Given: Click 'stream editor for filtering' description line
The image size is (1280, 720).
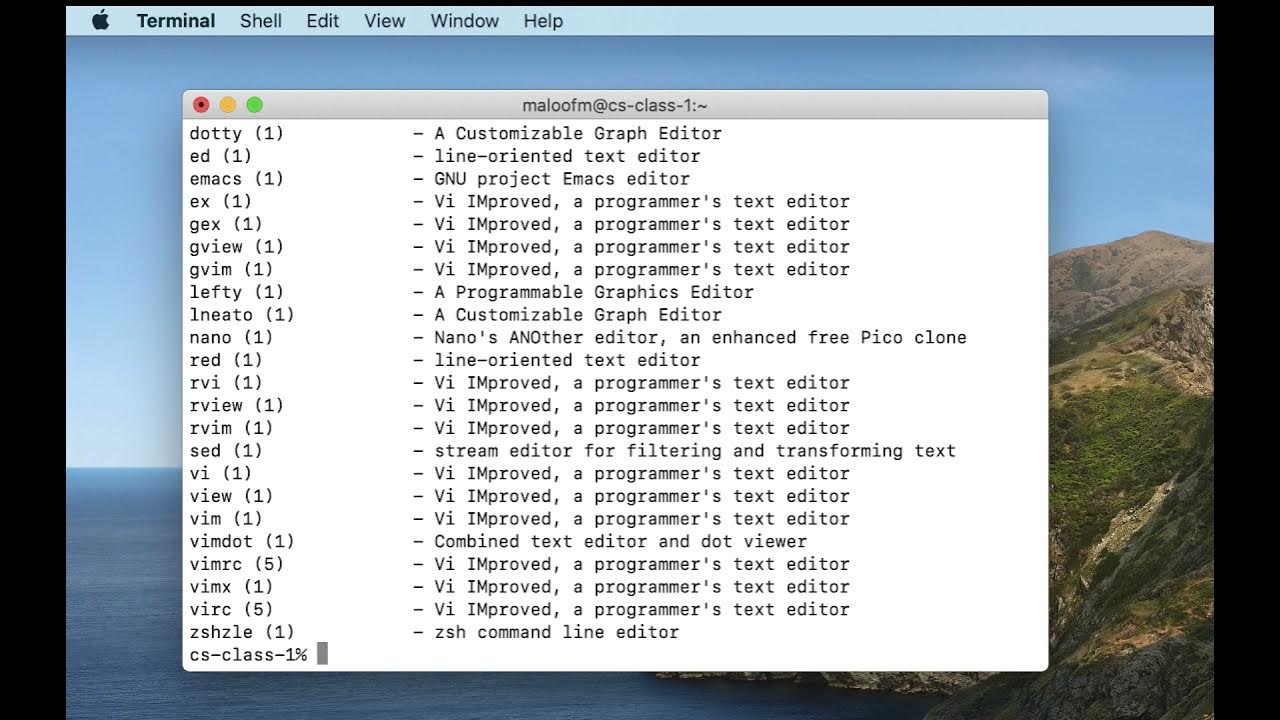Looking at the screenshot, I should click(695, 451).
